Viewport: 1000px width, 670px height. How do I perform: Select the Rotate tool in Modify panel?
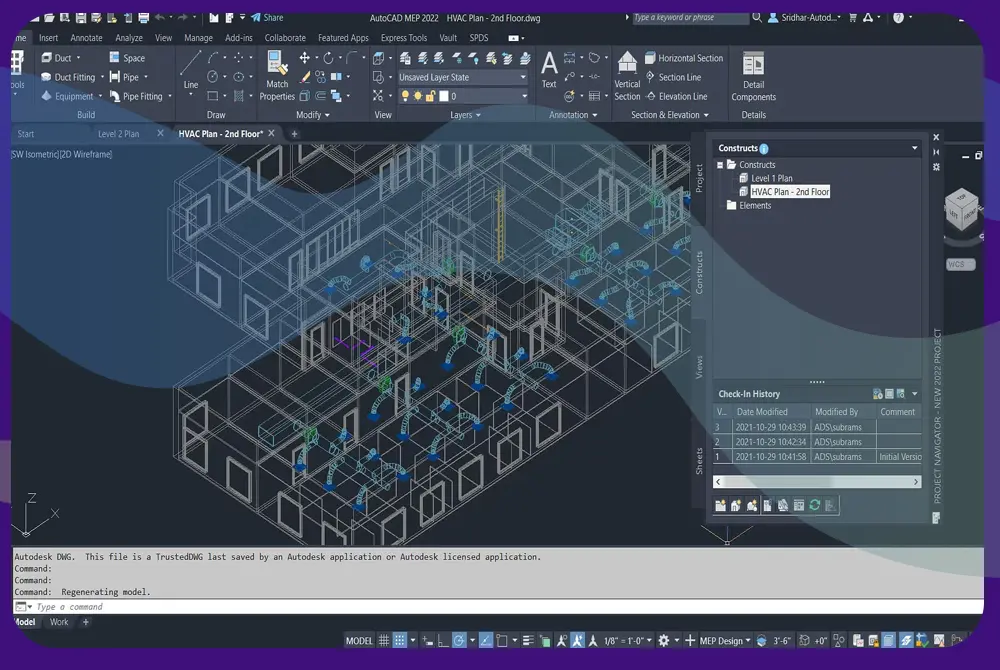328,58
